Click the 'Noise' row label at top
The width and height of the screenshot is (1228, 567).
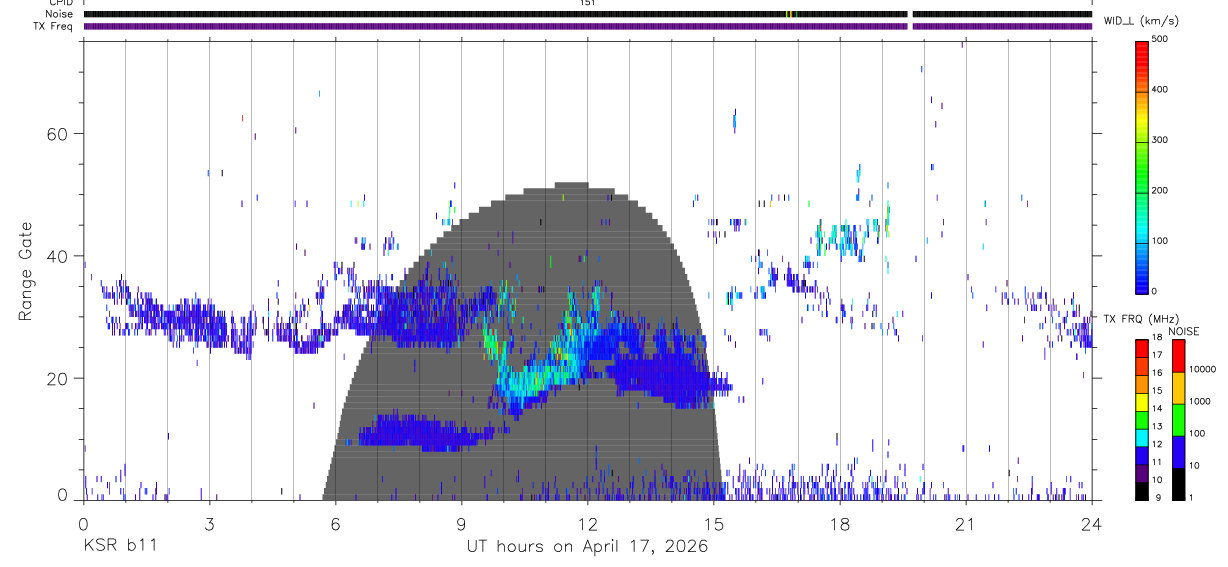point(60,14)
